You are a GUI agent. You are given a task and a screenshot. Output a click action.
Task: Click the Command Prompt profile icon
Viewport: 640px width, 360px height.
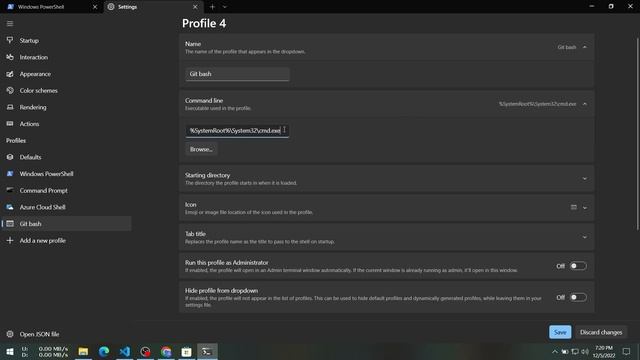(x=10, y=190)
